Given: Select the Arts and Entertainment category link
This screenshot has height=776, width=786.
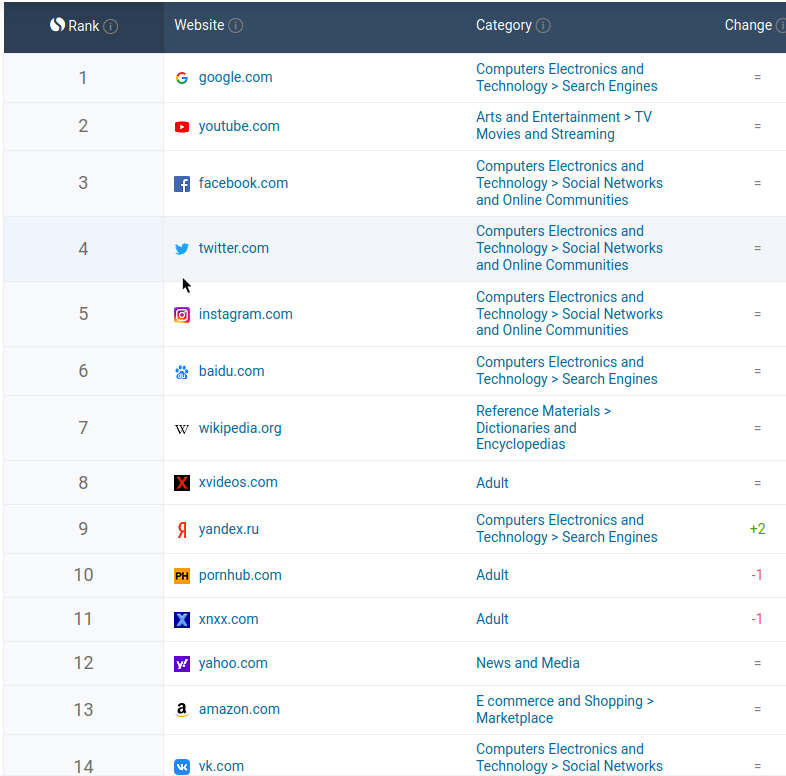Looking at the screenshot, I should coord(563,126).
